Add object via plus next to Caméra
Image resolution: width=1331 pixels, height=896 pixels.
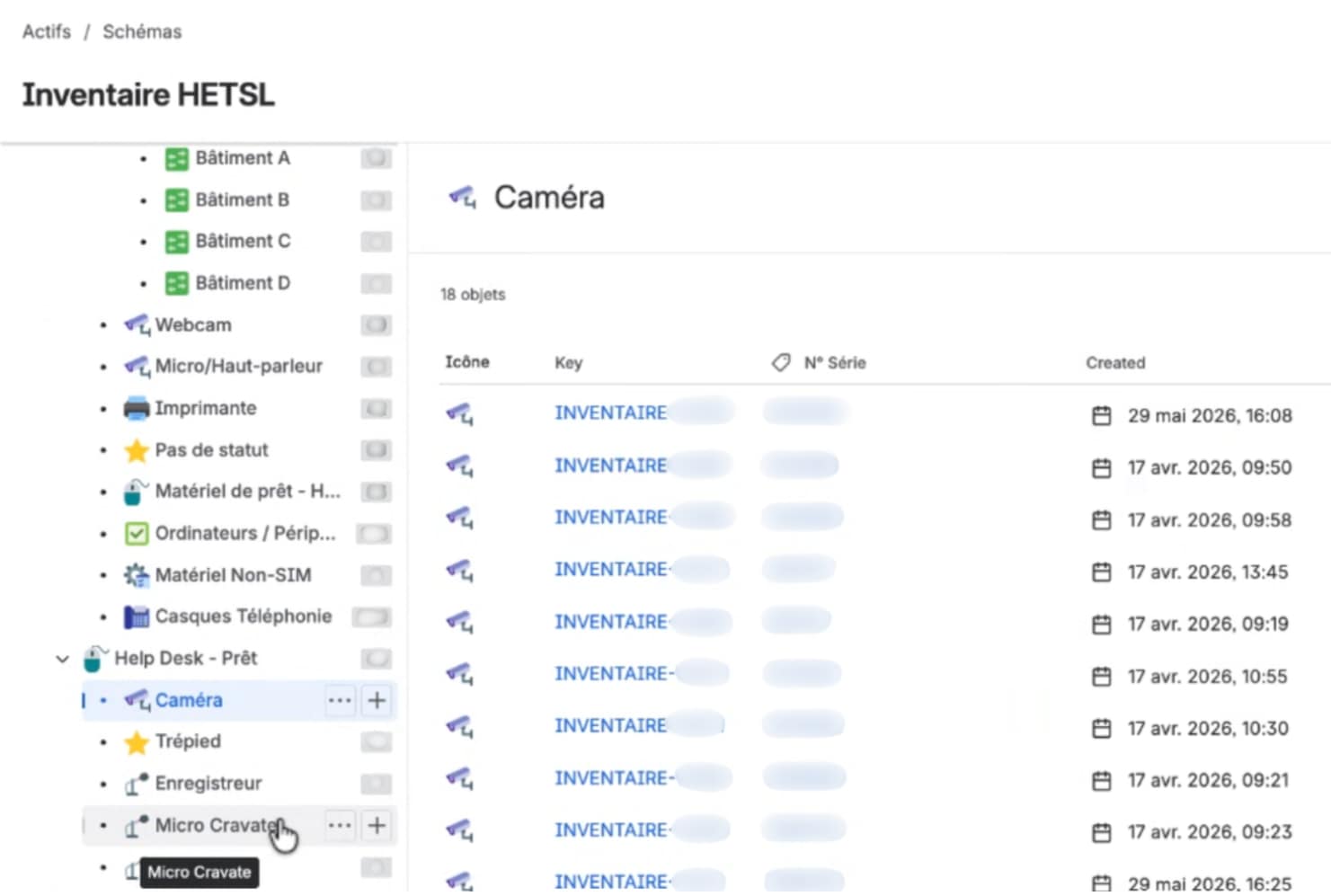click(377, 700)
